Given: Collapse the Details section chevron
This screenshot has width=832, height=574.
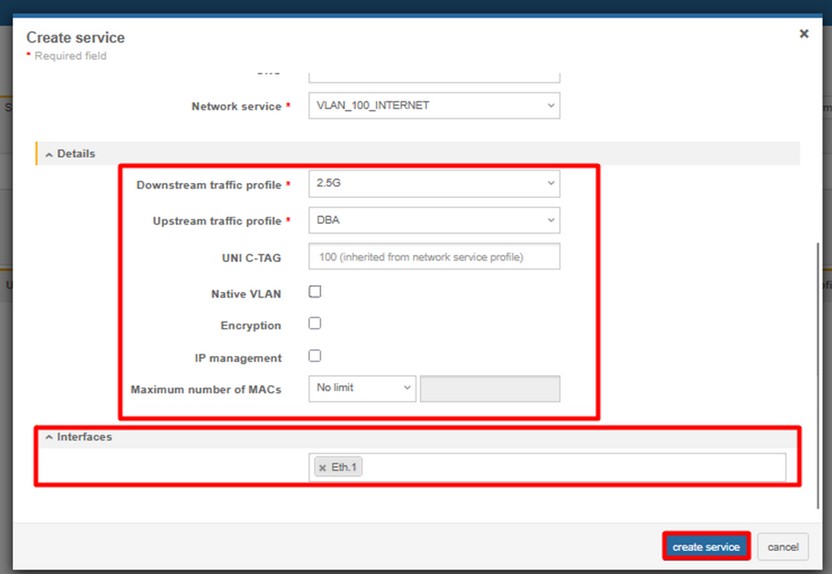Looking at the screenshot, I should pos(49,154).
